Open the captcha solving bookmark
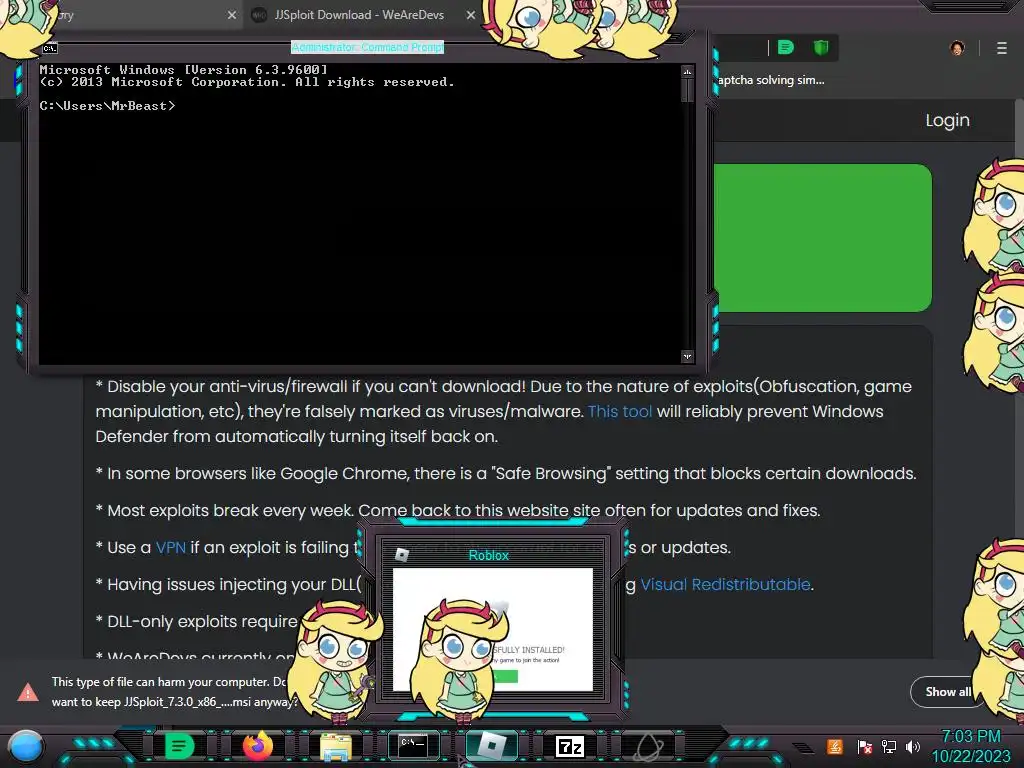Image resolution: width=1024 pixels, height=768 pixels. pyautogui.click(x=771, y=80)
